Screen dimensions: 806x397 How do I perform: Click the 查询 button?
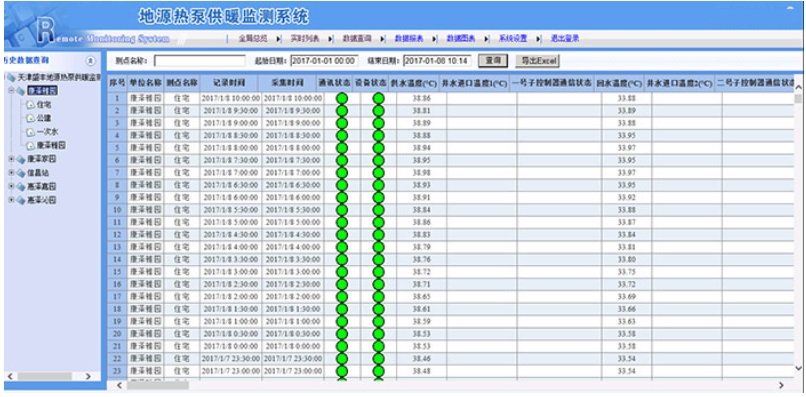click(493, 61)
